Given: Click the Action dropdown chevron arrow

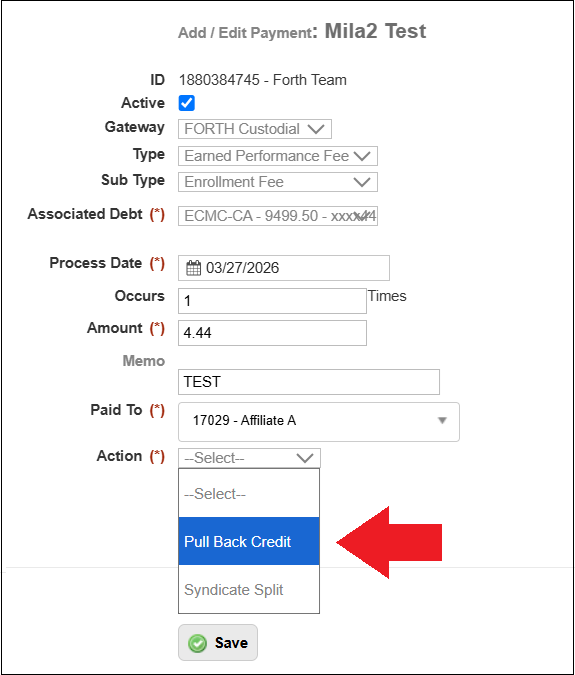Looking at the screenshot, I should [305, 458].
